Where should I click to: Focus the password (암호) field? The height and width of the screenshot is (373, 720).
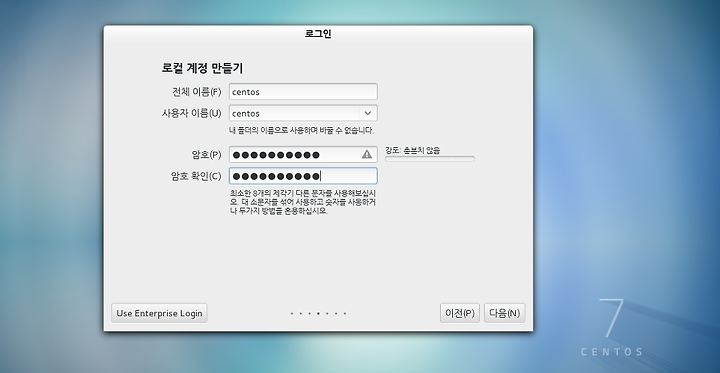tap(303, 154)
